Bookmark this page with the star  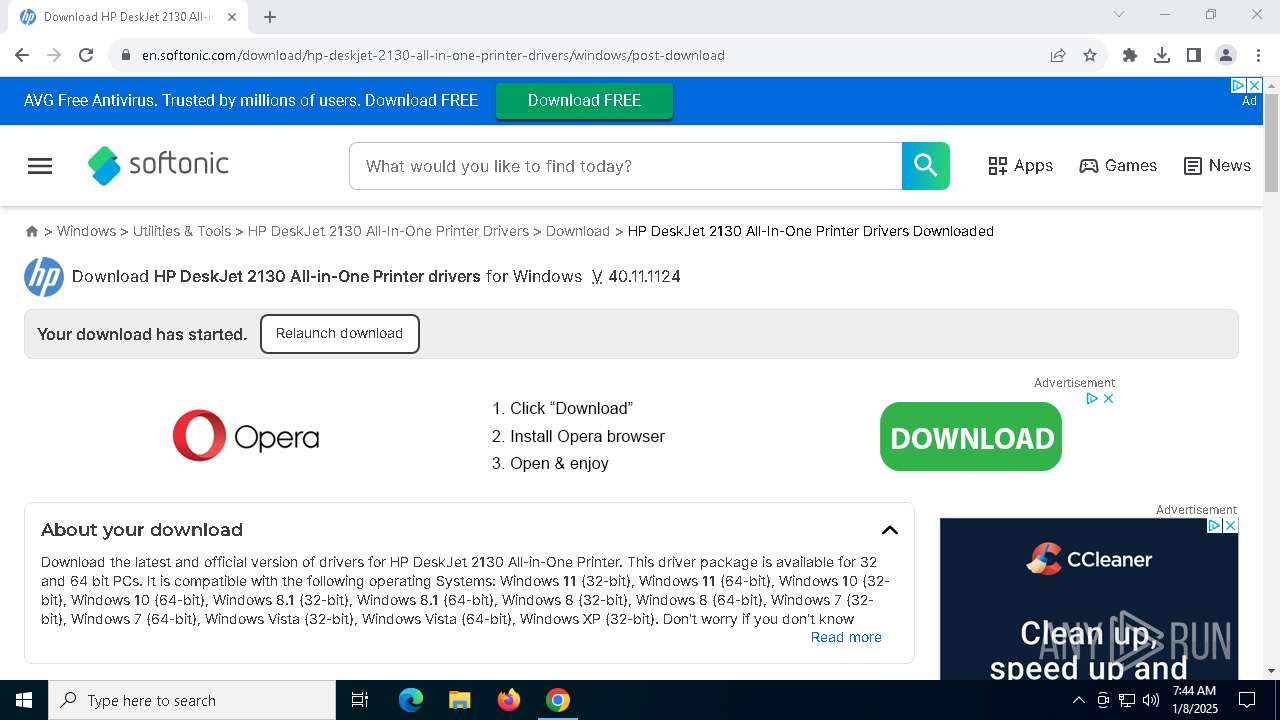(1090, 55)
